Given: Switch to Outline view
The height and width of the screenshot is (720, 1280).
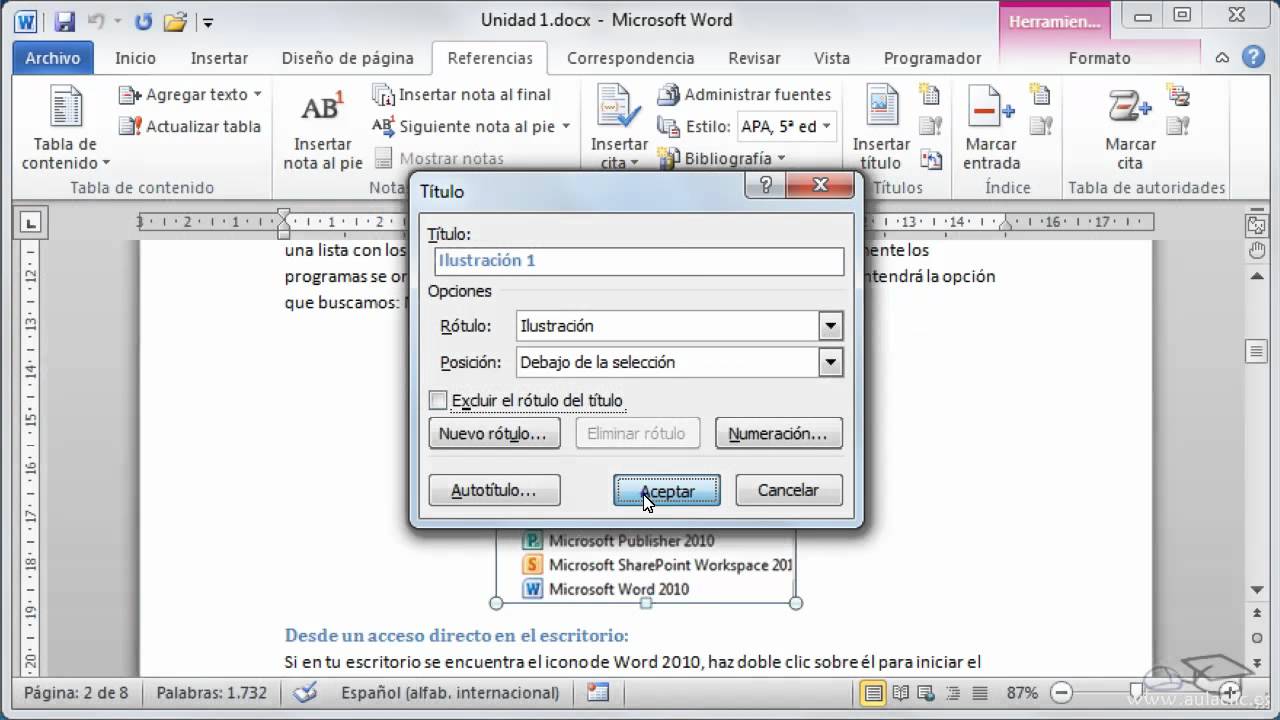Looking at the screenshot, I should tap(952, 692).
